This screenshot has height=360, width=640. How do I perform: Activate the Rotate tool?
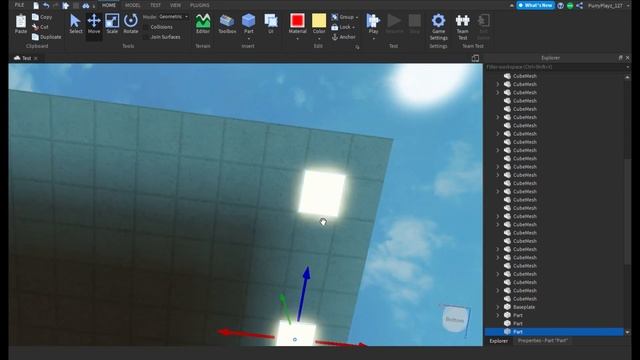[x=131, y=24]
